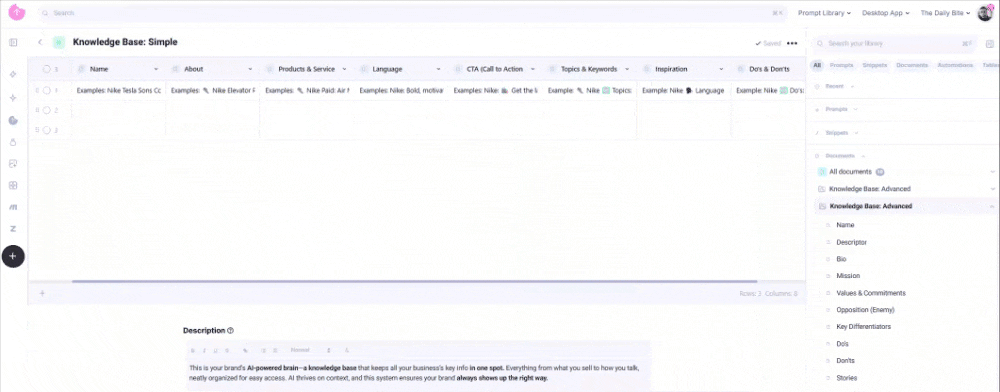Open the About column dropdown arrow
This screenshot has height=392, width=1000.
pyautogui.click(x=250, y=69)
